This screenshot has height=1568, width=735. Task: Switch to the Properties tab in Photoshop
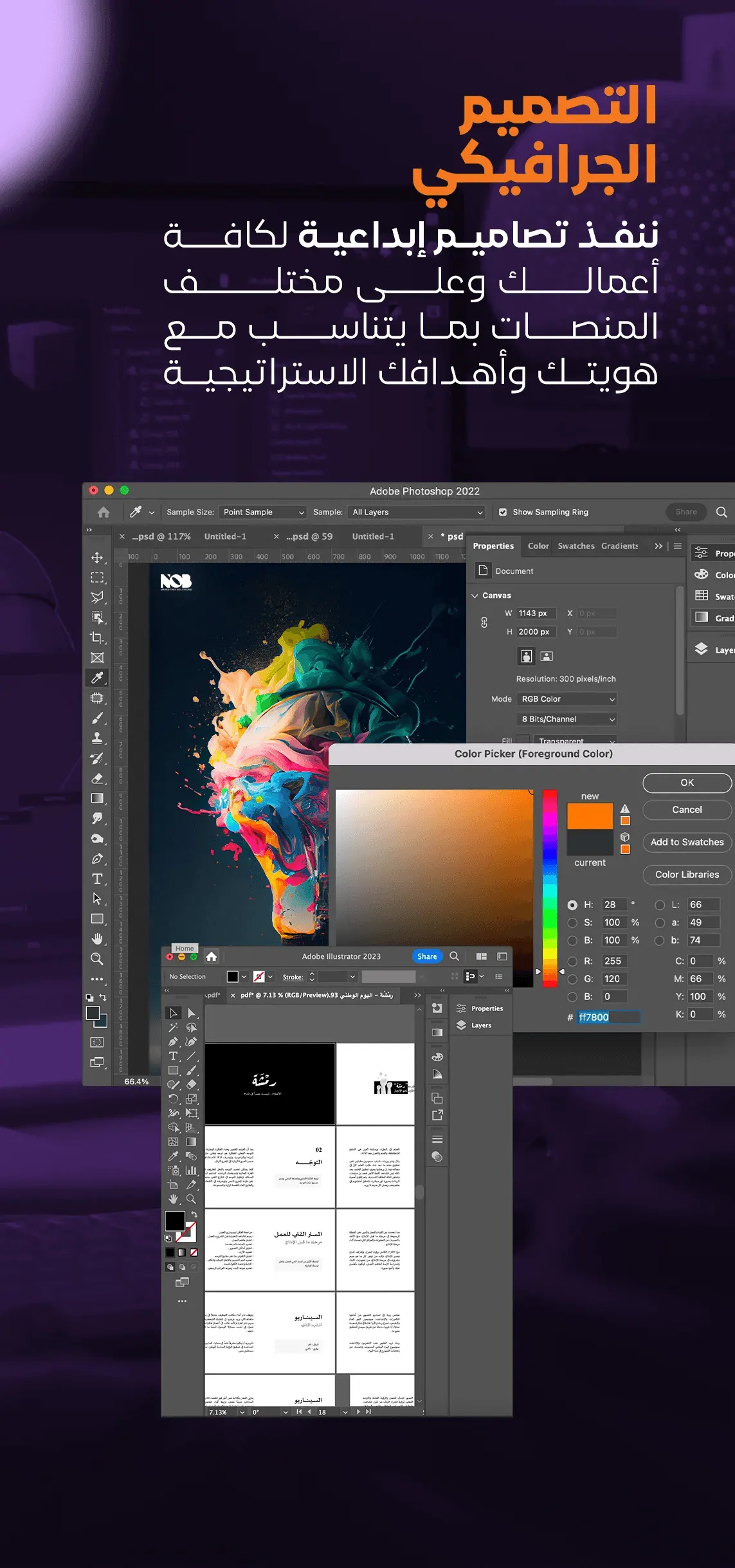[x=493, y=546]
